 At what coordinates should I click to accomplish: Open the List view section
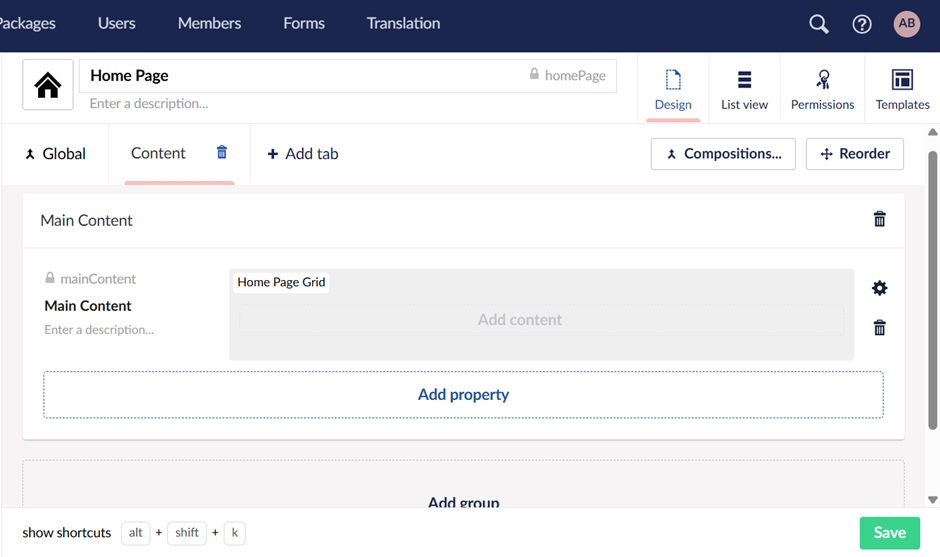pyautogui.click(x=744, y=89)
